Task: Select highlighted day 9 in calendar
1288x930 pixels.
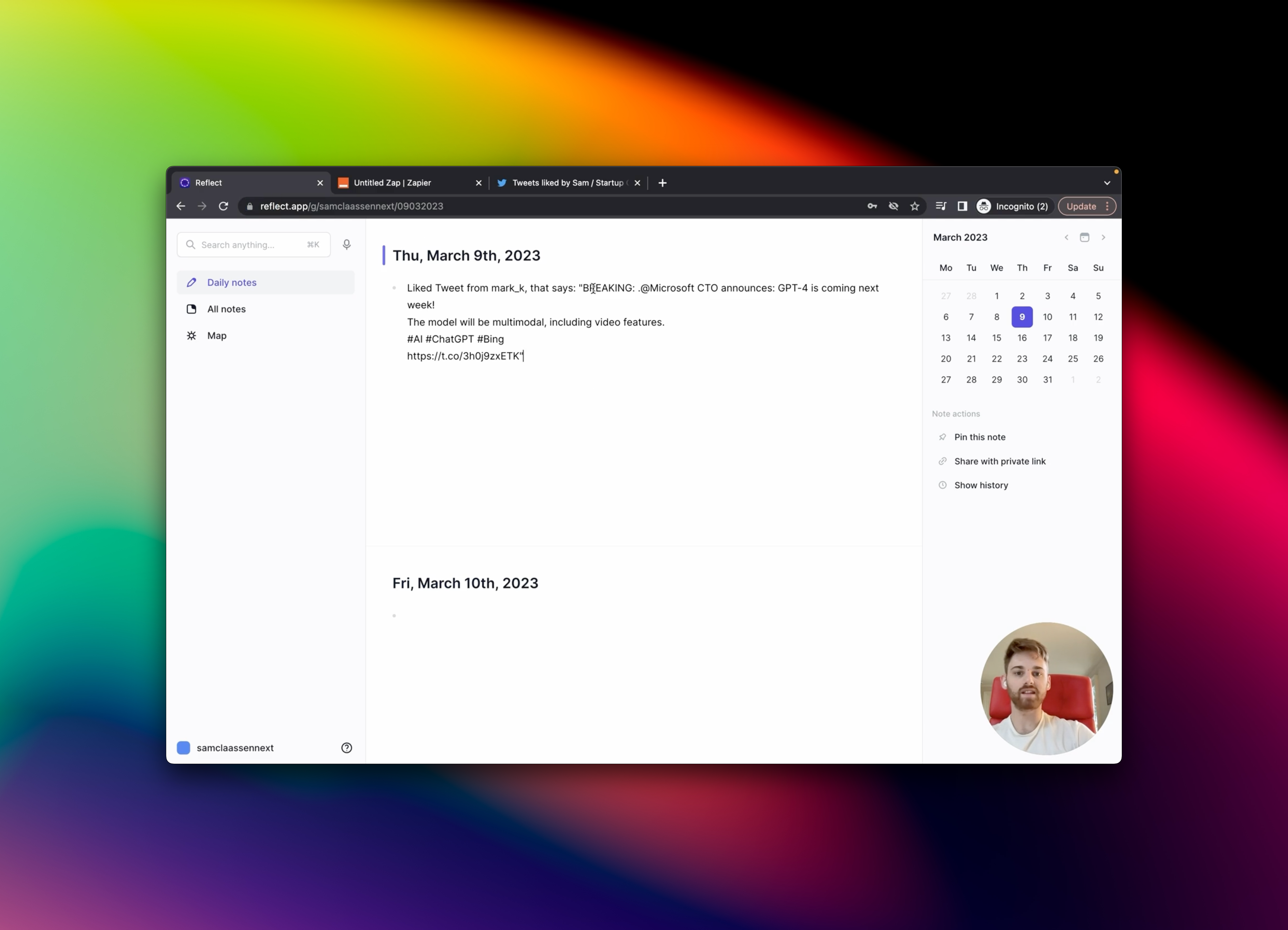Action: click(x=1022, y=317)
